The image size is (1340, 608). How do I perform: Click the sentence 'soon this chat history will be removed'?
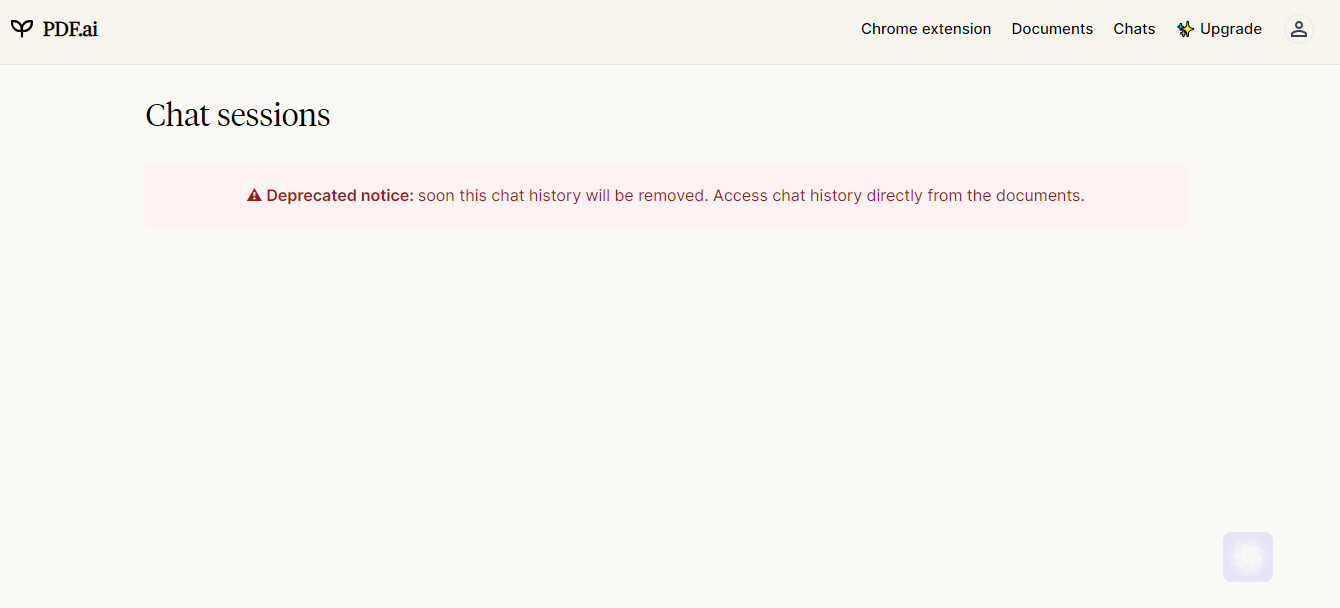coord(563,196)
